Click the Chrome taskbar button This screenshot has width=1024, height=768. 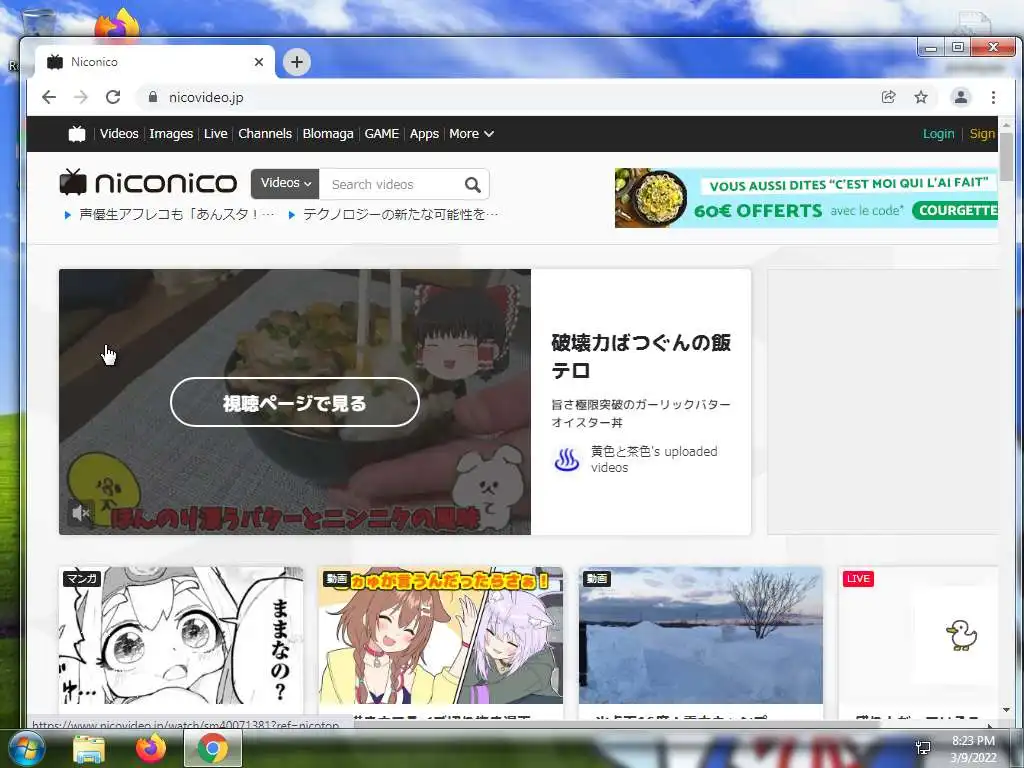[x=213, y=748]
